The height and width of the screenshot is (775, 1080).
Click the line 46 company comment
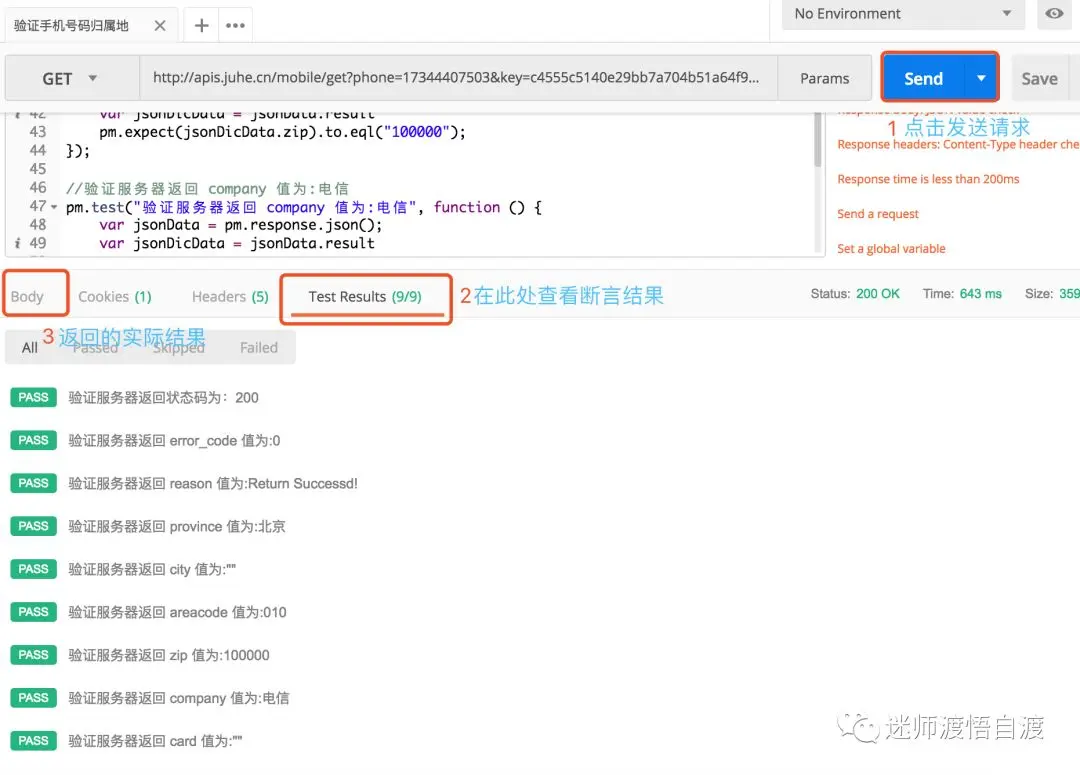coord(207,189)
